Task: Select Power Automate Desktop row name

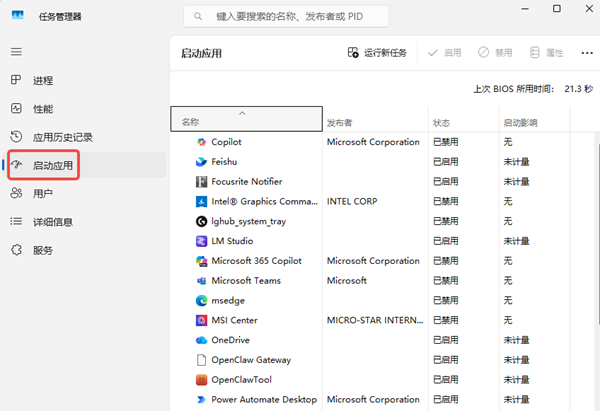Action: [x=264, y=400]
